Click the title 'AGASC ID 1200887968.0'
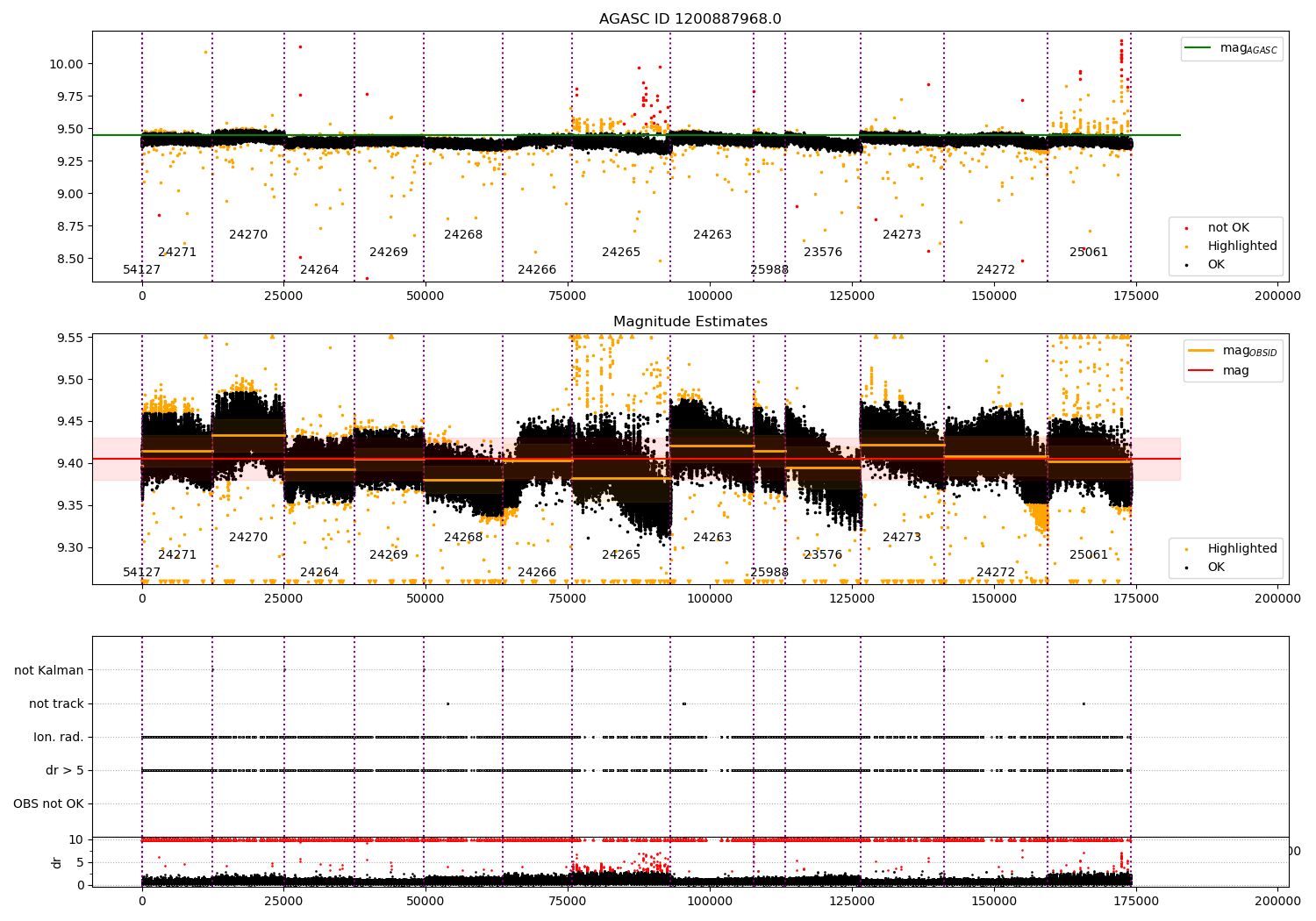The image size is (1316, 921). pyautogui.click(x=690, y=19)
